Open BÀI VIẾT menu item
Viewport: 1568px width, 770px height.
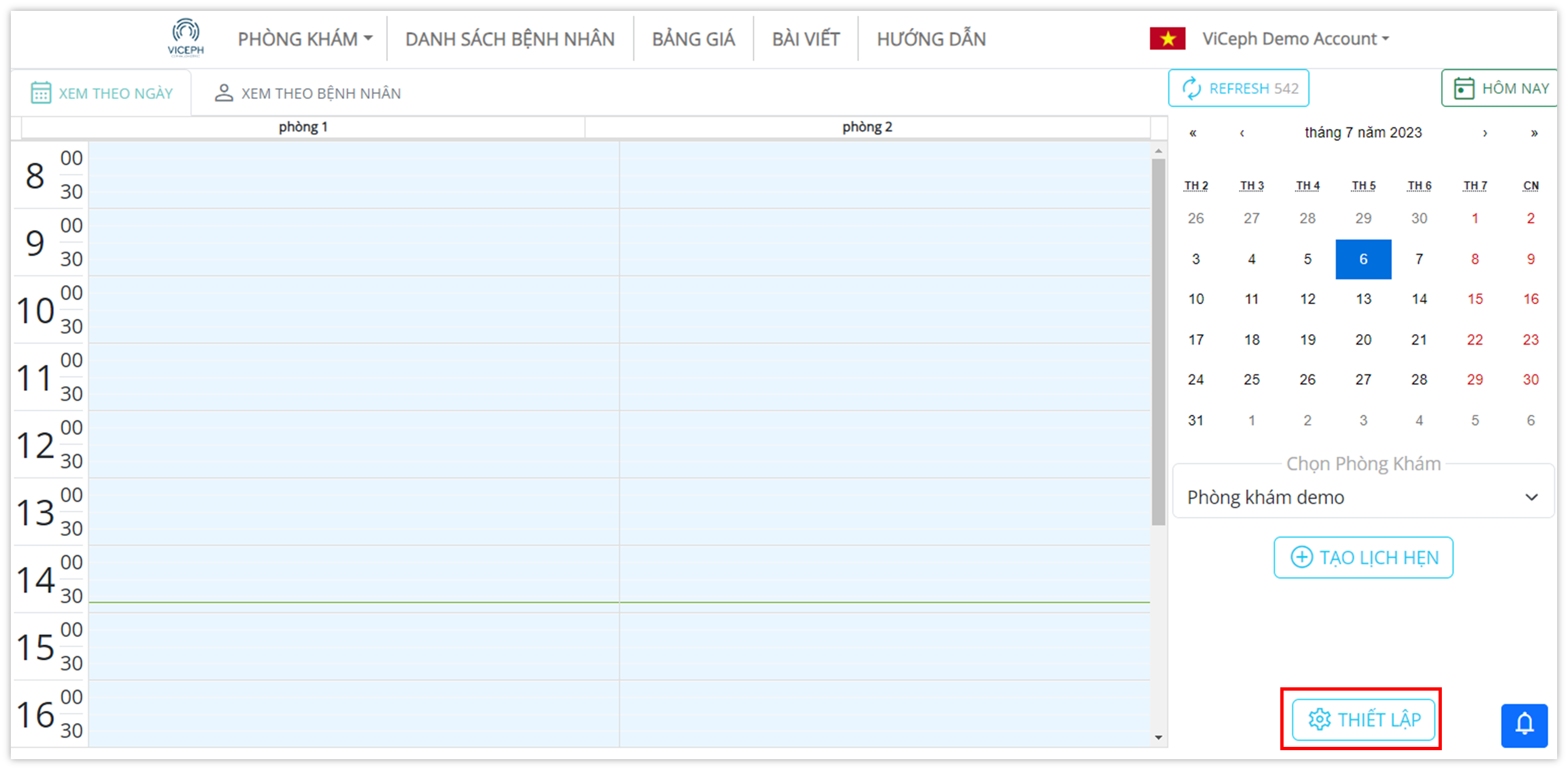[x=805, y=39]
